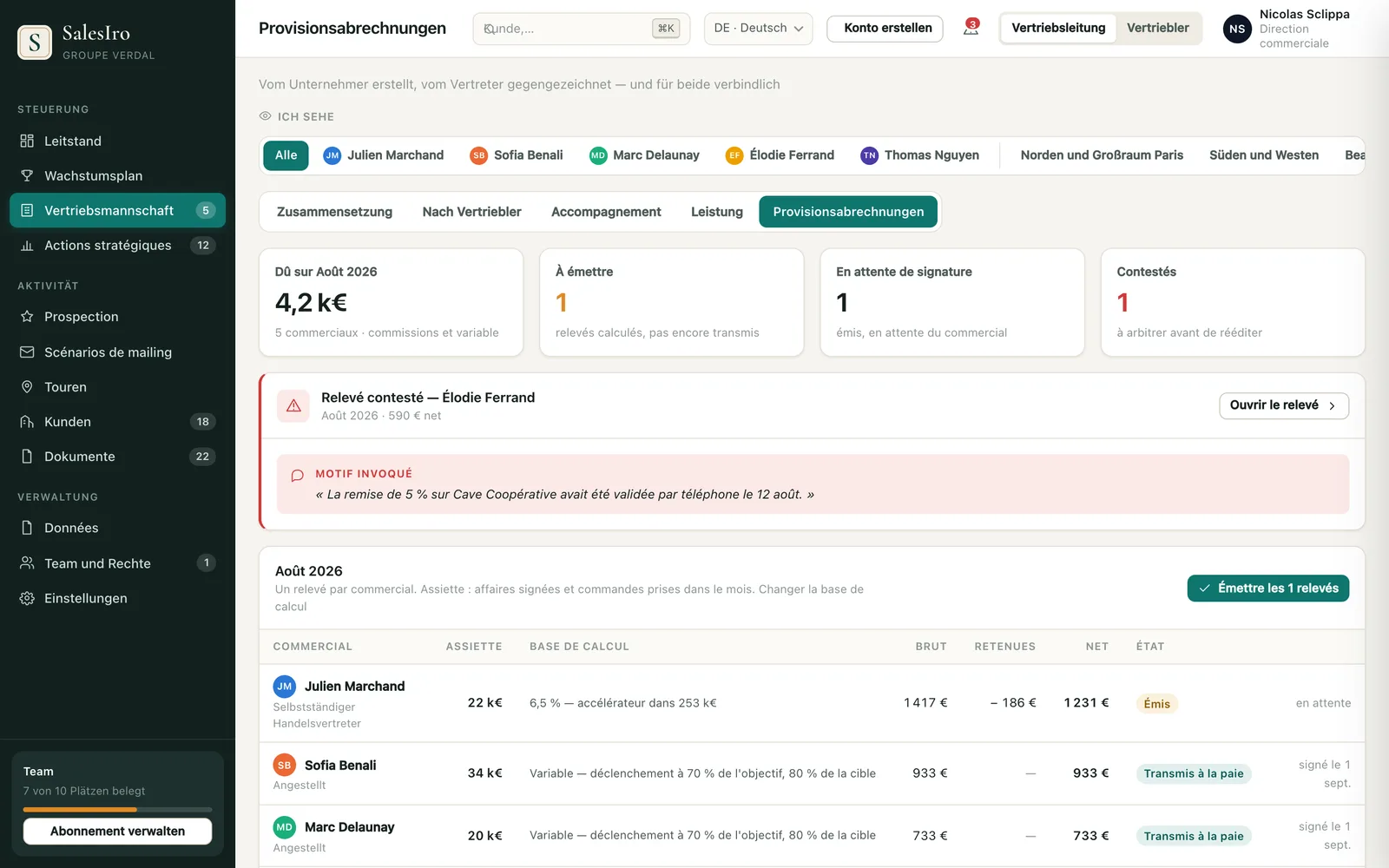Click the Ich sehe eye icon
The width and height of the screenshot is (1389, 868).
(266, 116)
